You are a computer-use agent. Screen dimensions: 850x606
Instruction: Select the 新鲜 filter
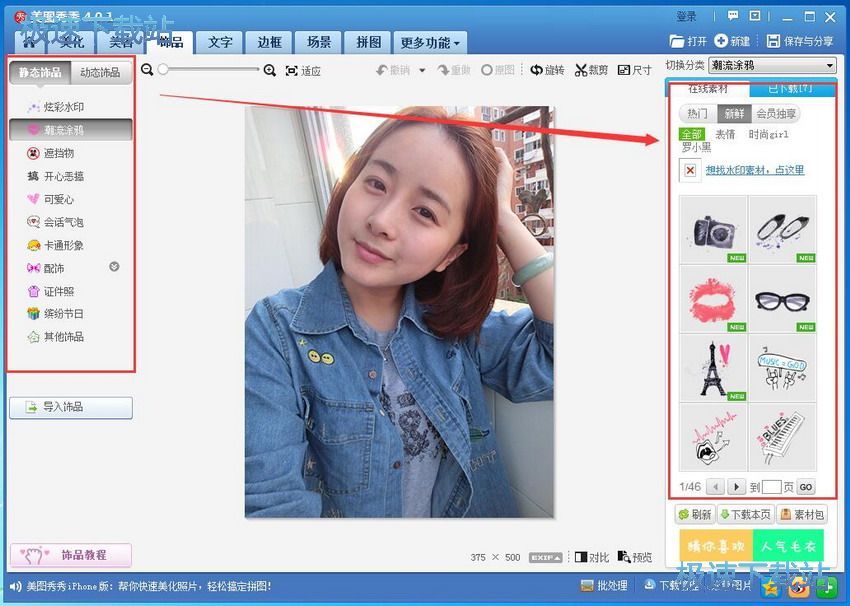[734, 113]
